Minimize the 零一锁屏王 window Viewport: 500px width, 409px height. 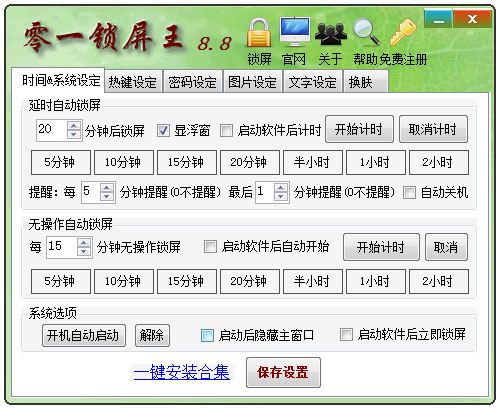tap(439, 19)
